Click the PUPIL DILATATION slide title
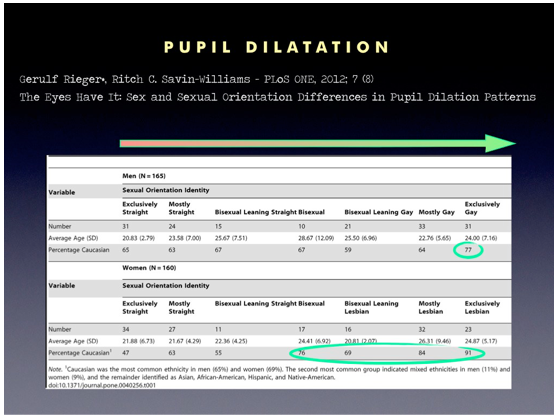 pyautogui.click(x=276, y=47)
